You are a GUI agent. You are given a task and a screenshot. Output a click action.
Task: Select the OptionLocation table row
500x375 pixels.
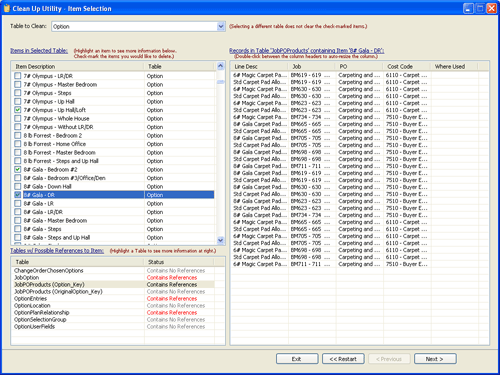pyautogui.click(x=113, y=306)
